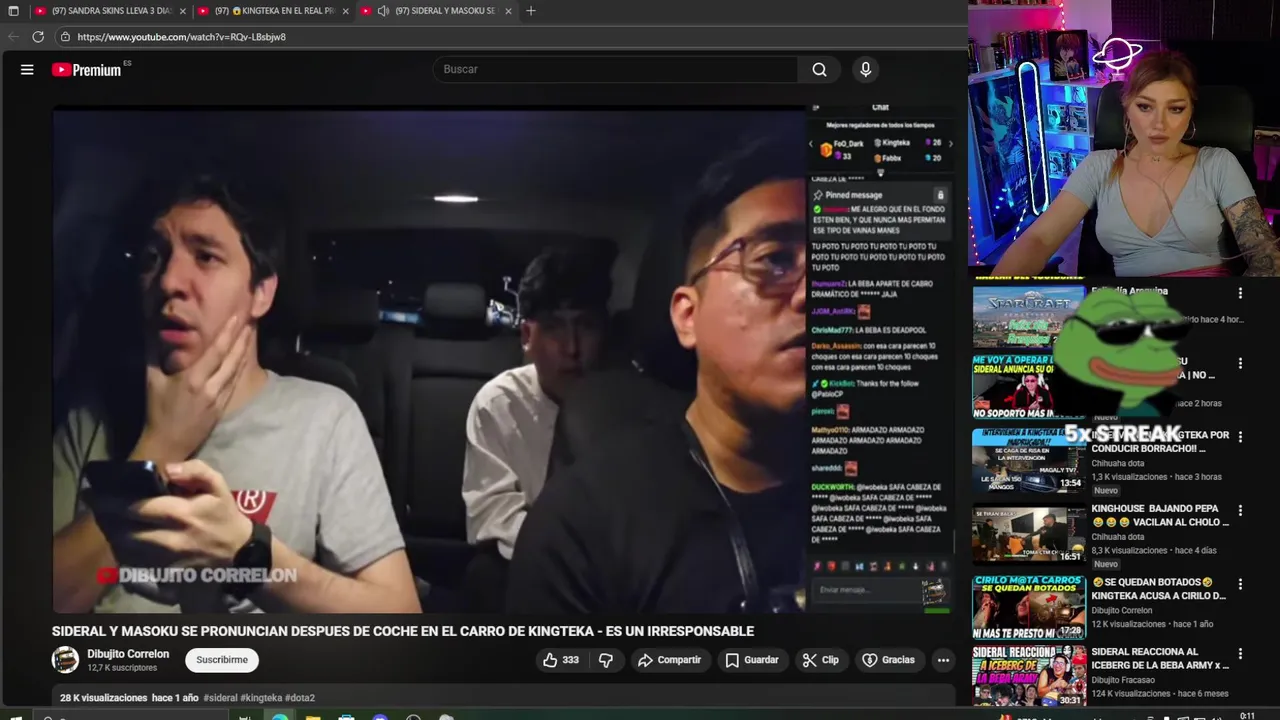The image size is (1280, 720).
Task: Open options for SIDERAL REACCIONA AL ICEBERG video
Action: pyautogui.click(x=1240, y=654)
